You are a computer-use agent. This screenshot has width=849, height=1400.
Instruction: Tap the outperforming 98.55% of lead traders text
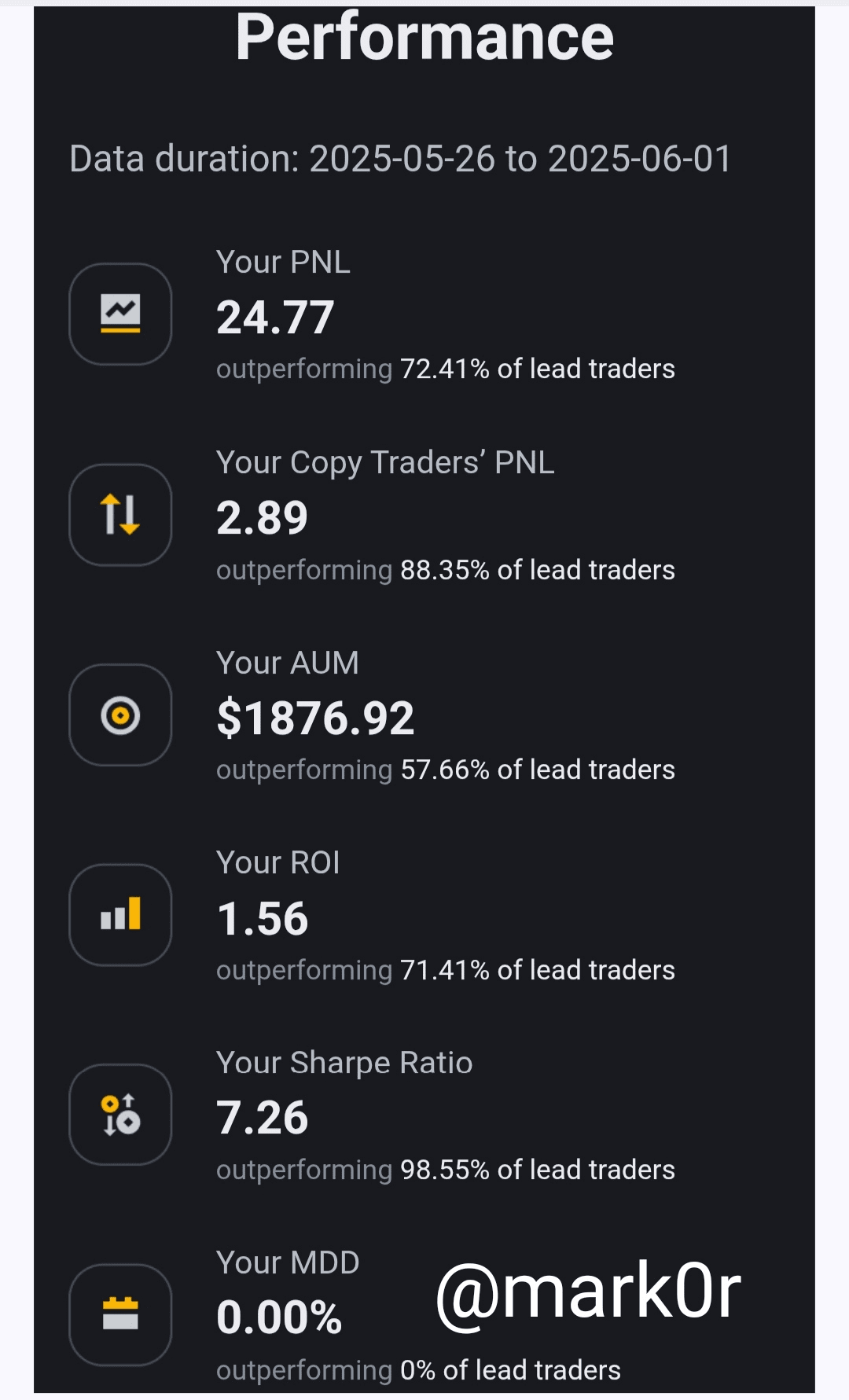pyautogui.click(x=445, y=1170)
